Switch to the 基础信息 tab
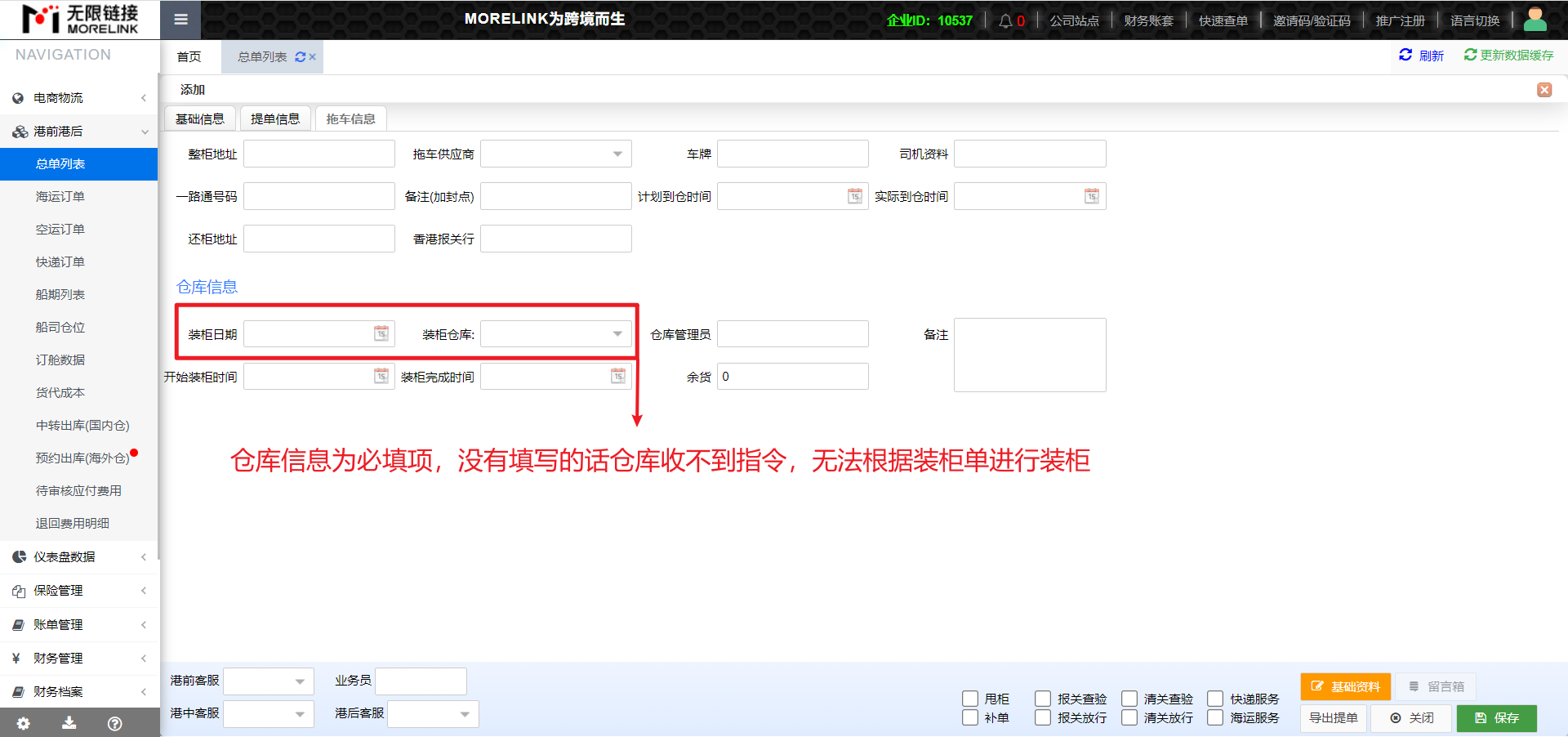The image size is (1568, 737). 200,119
